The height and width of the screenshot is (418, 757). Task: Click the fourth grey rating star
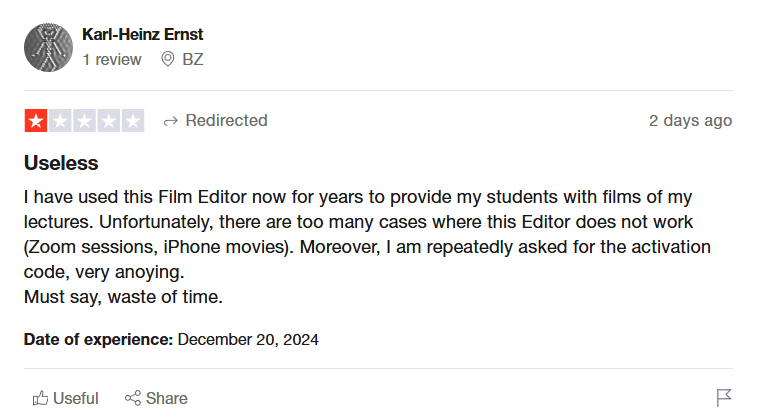pos(108,121)
